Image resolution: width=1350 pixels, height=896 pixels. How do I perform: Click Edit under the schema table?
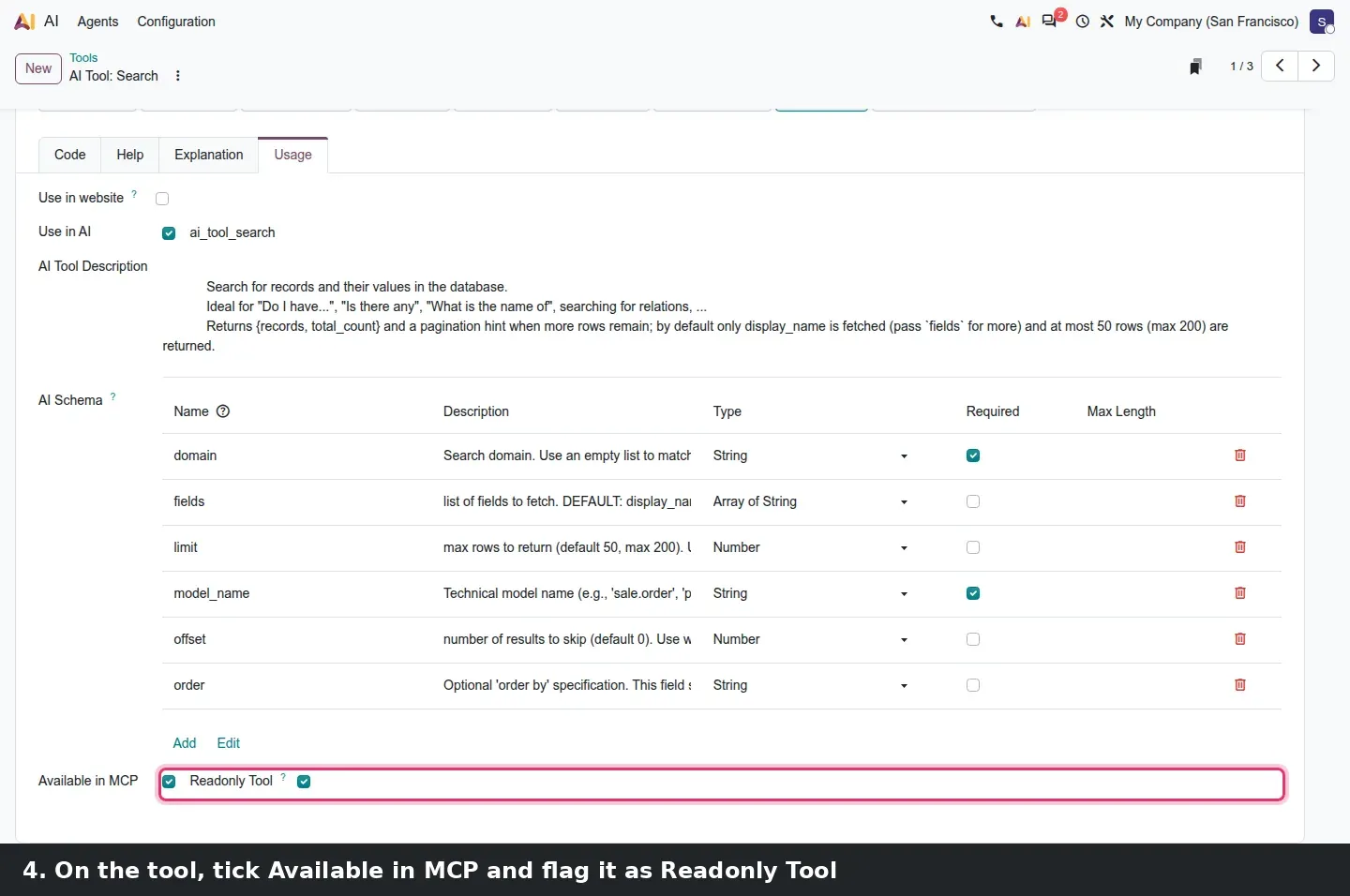(x=229, y=743)
